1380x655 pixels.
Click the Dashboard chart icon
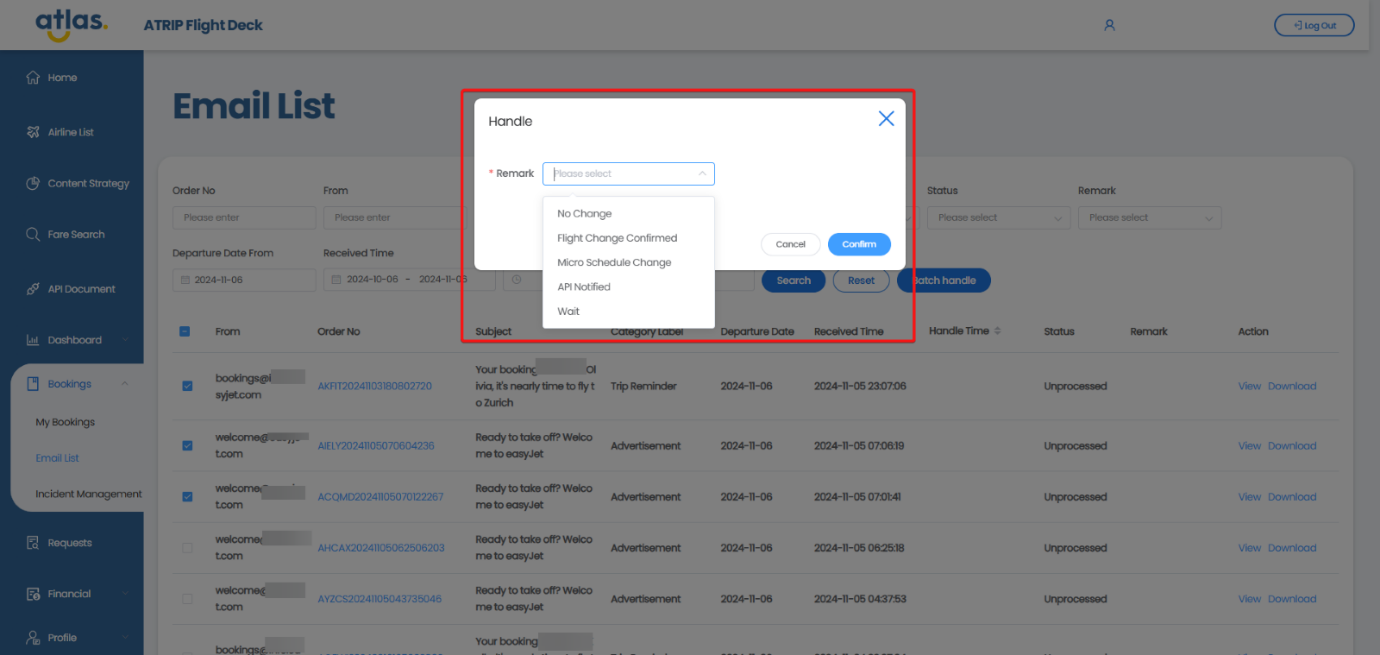pos(33,340)
